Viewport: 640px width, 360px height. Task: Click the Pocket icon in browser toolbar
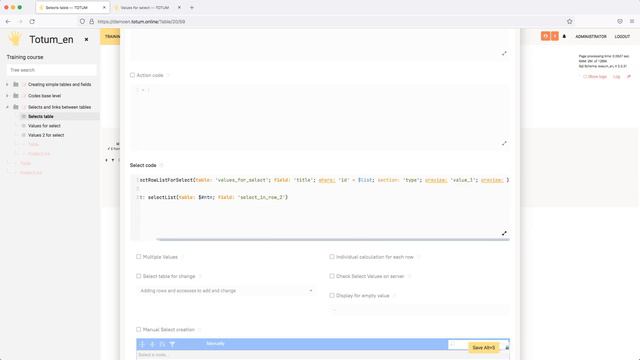[x=620, y=21]
